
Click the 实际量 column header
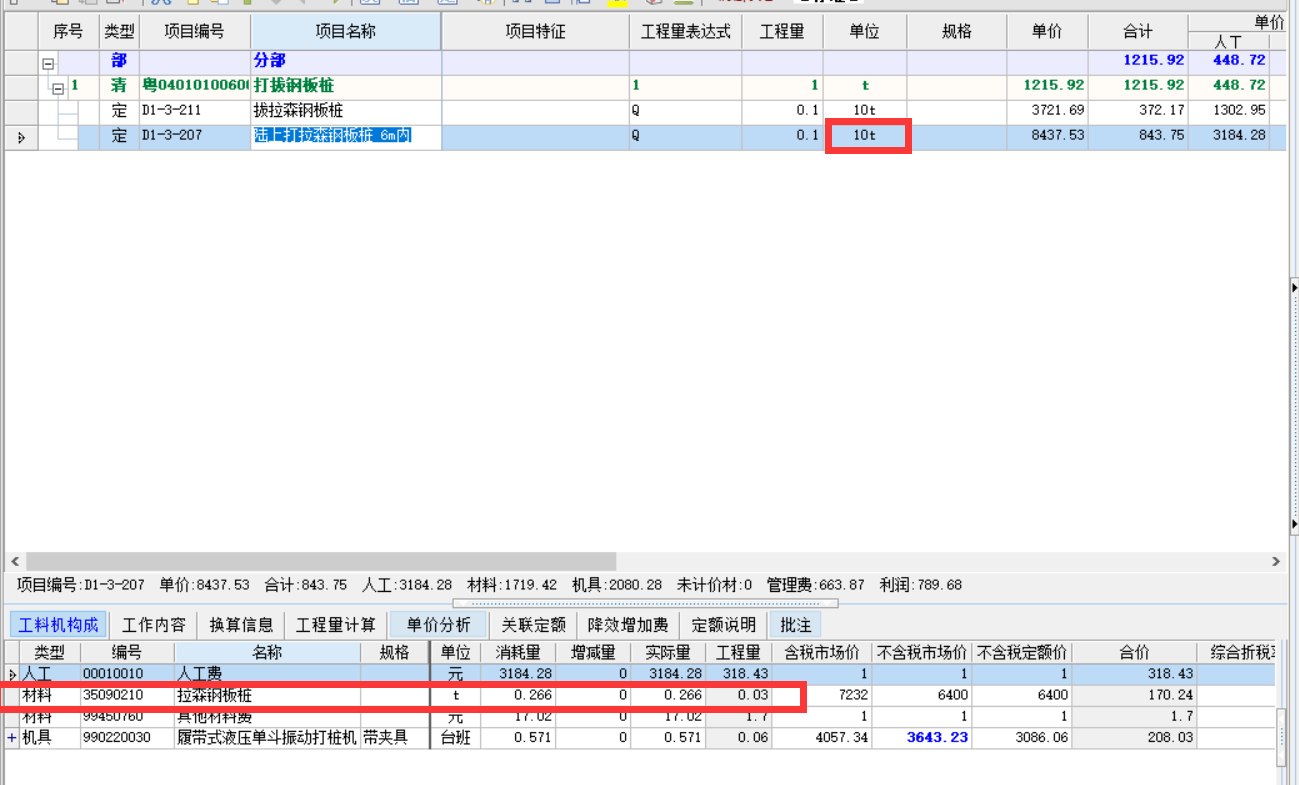[668, 653]
